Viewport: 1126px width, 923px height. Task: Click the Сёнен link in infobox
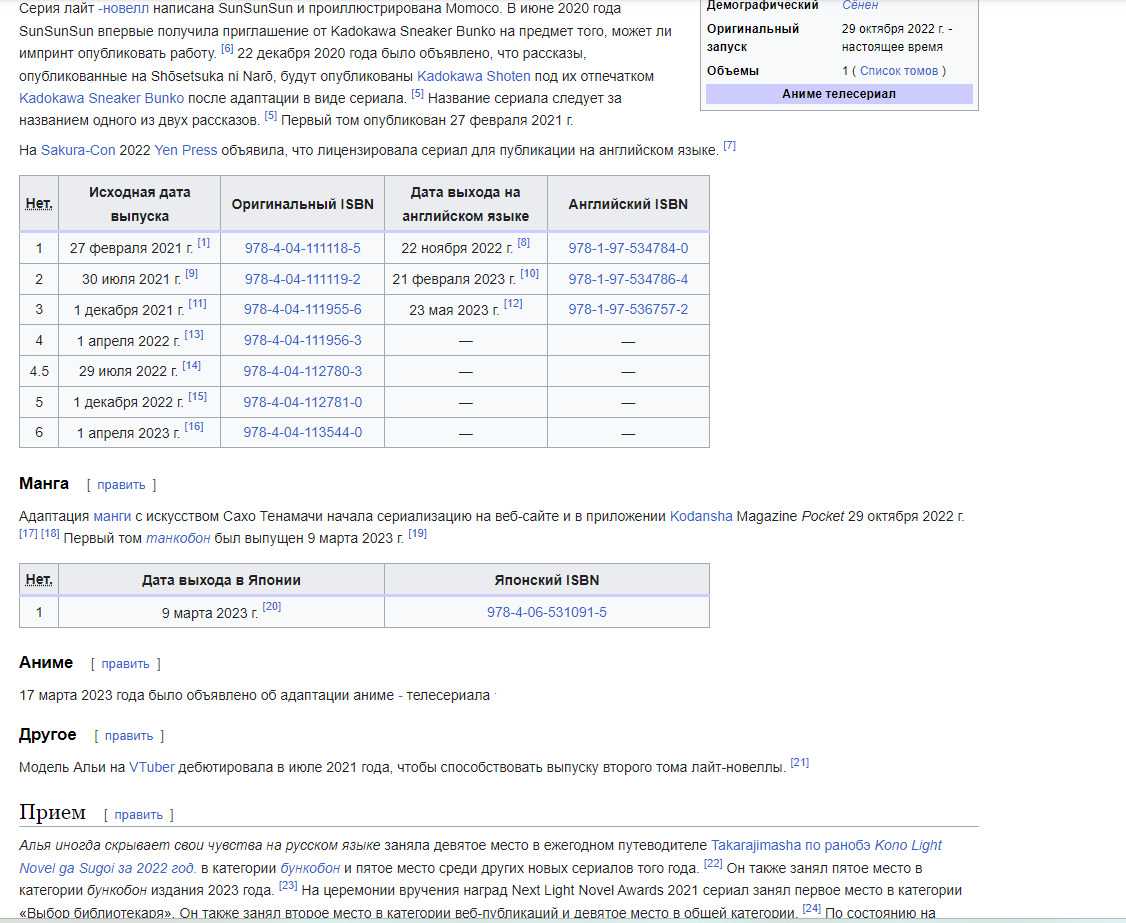pyautogui.click(x=860, y=5)
